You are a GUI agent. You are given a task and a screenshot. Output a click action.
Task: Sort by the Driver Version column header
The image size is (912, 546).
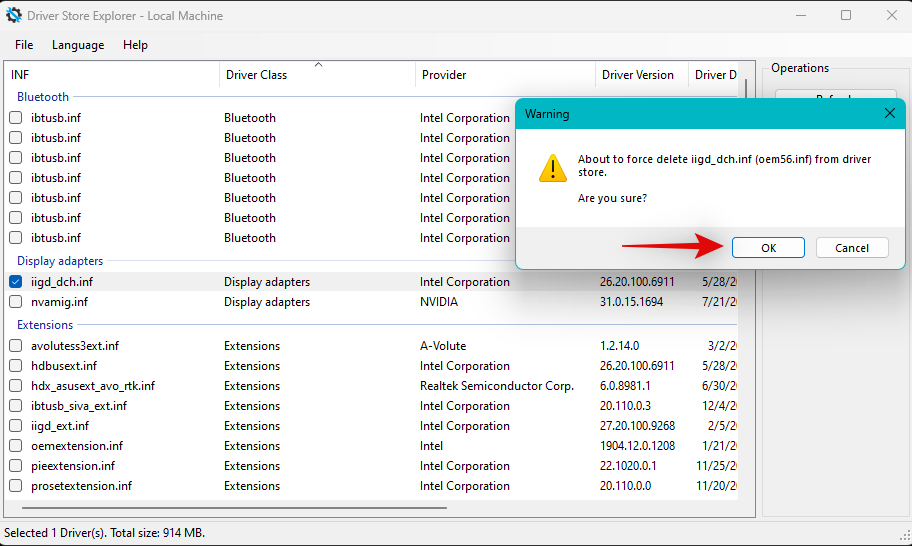click(x=642, y=74)
